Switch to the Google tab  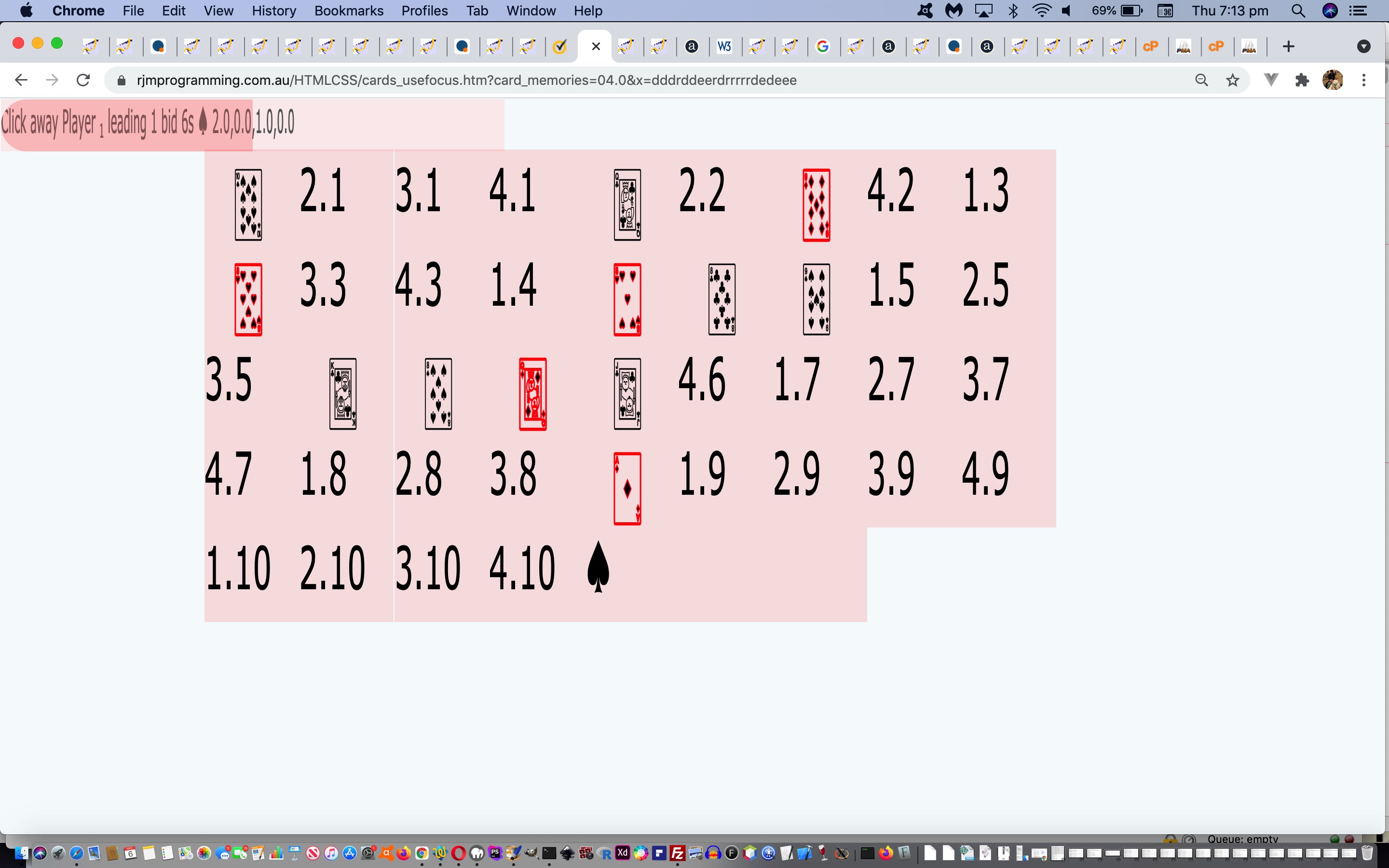coord(822,46)
